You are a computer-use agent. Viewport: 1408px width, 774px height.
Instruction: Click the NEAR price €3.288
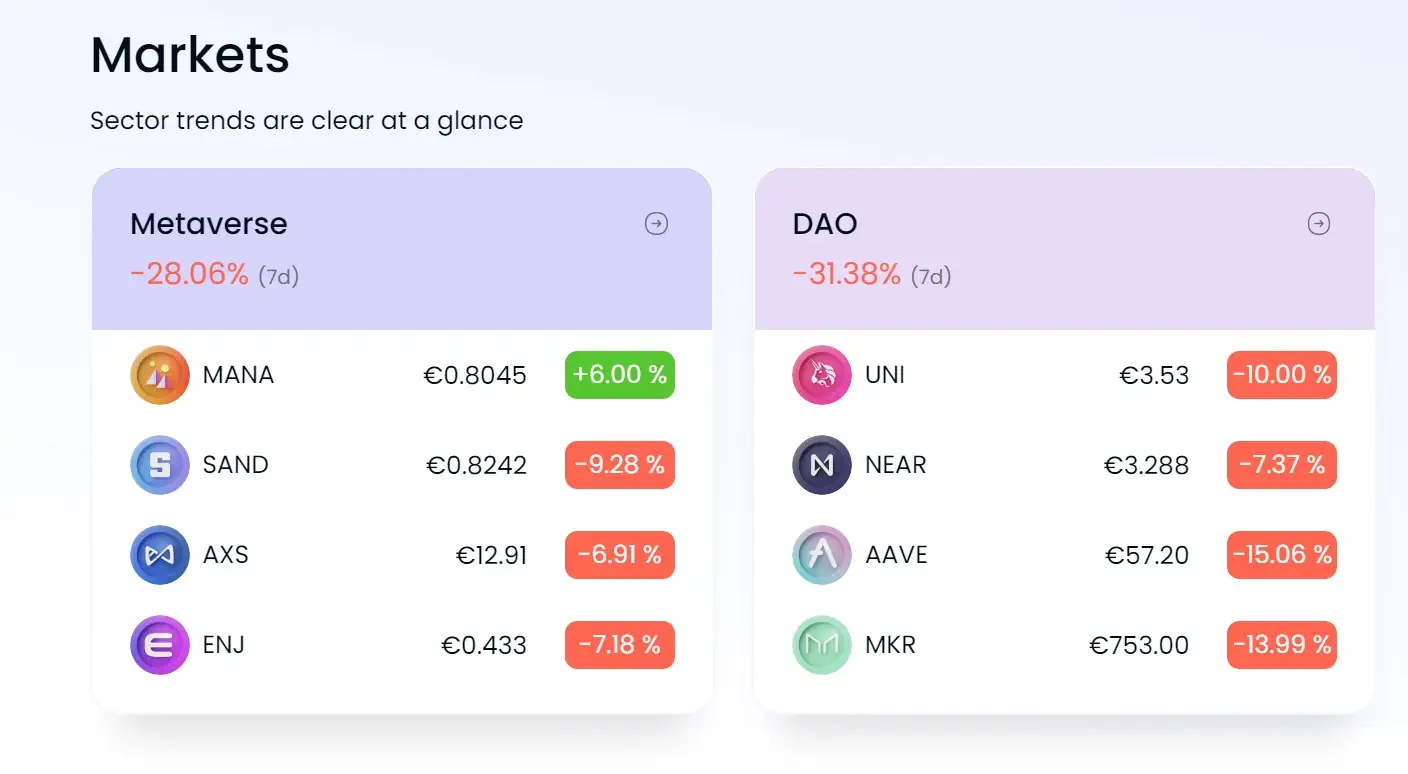point(1146,465)
